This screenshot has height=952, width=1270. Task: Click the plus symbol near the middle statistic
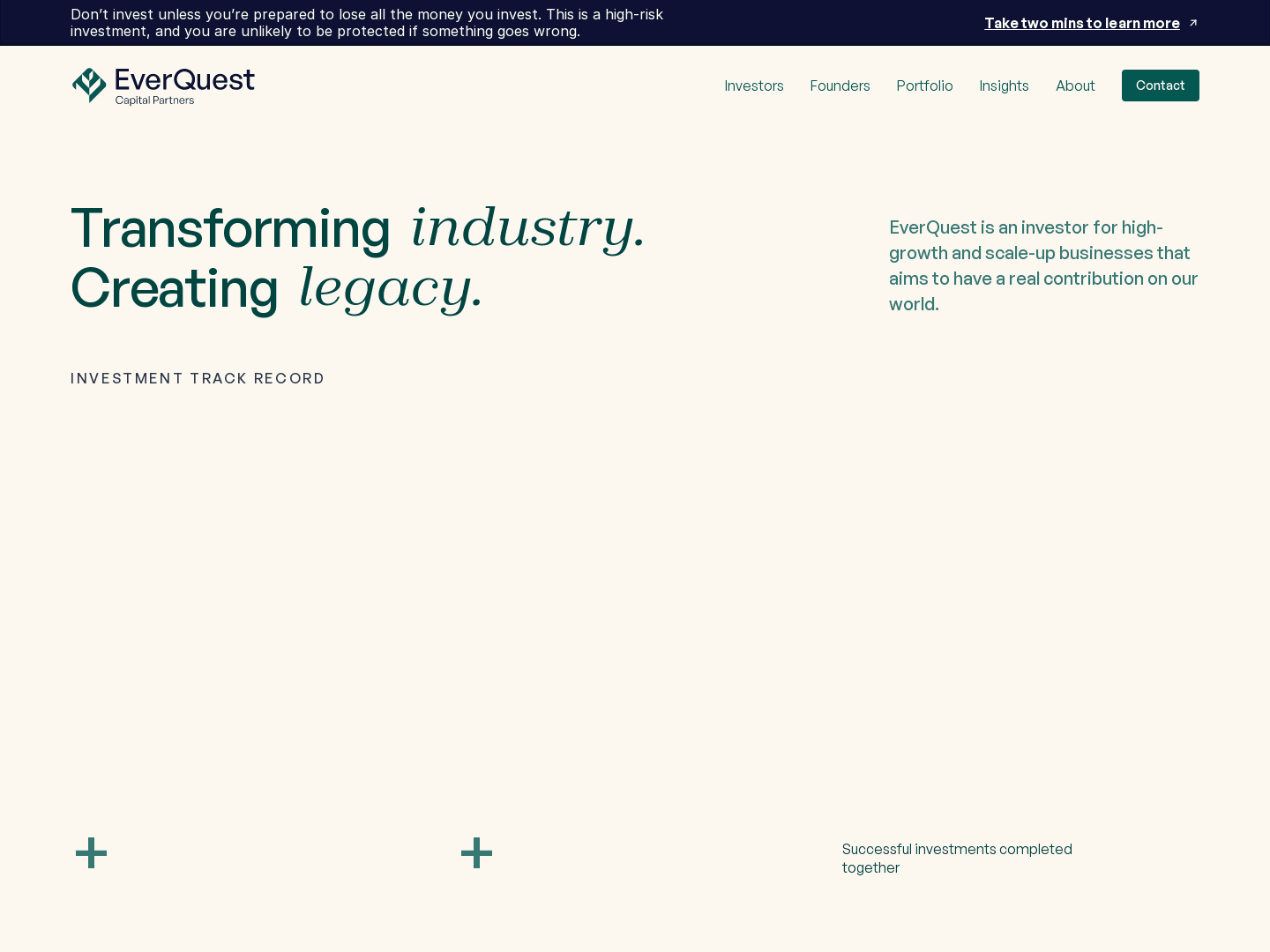tap(476, 852)
